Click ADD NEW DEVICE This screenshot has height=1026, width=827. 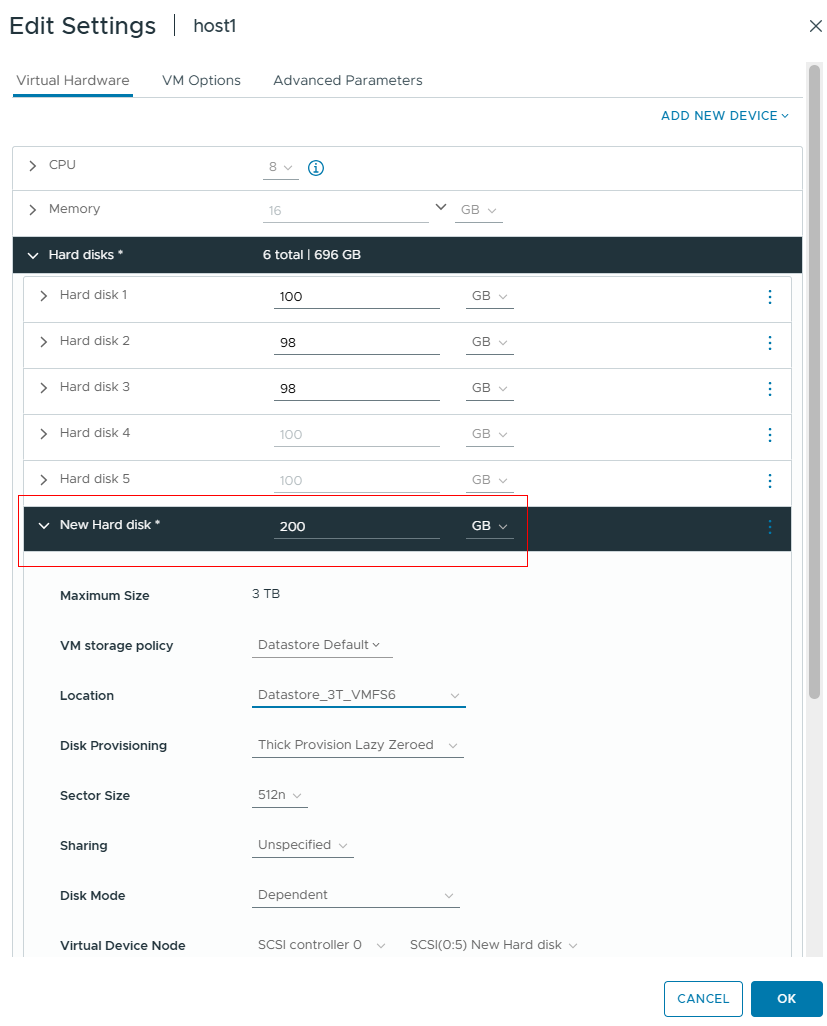(724, 116)
